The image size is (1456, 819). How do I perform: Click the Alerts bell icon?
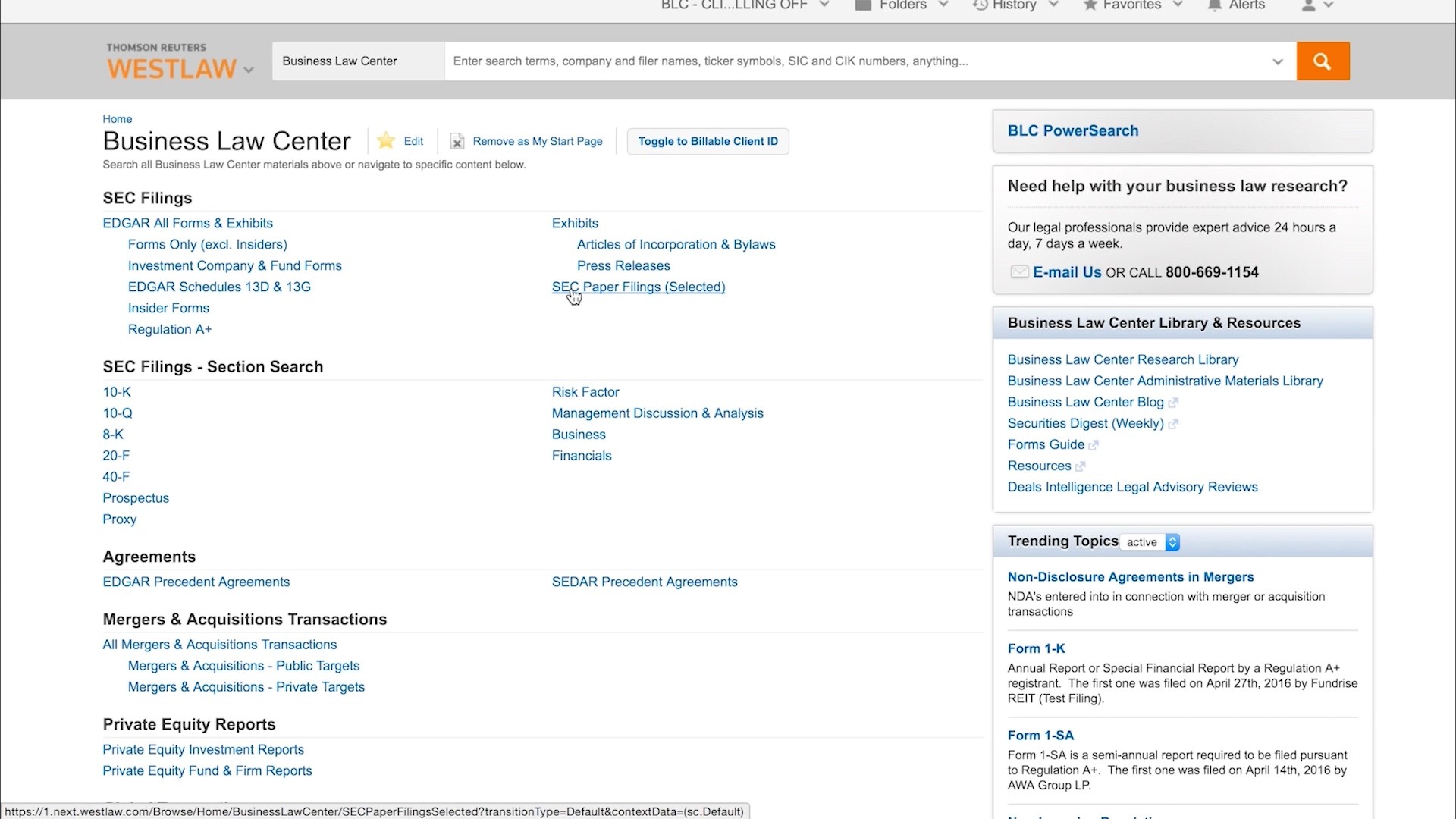(x=1215, y=5)
